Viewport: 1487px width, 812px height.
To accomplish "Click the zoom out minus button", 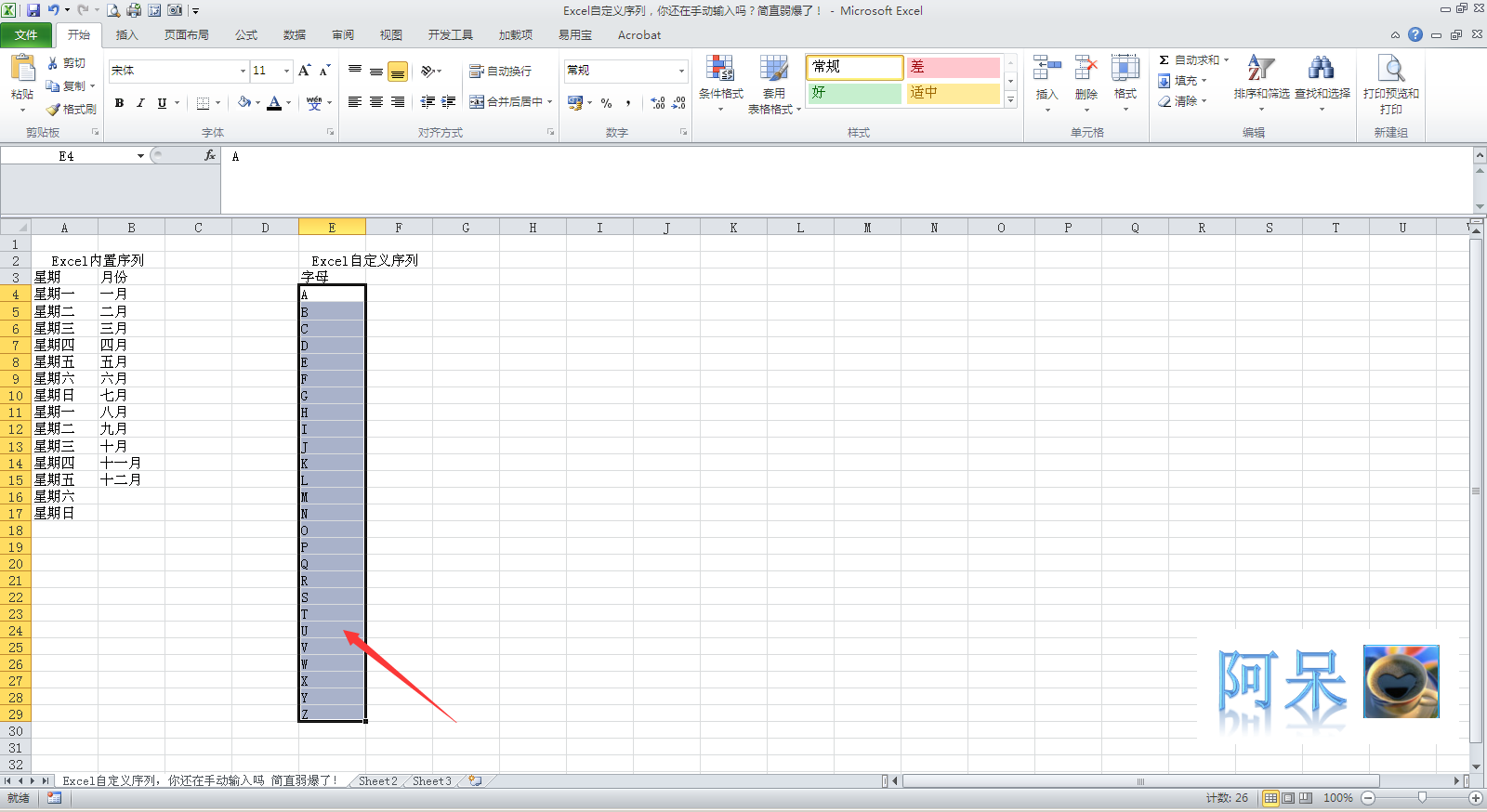I will pos(1368,798).
